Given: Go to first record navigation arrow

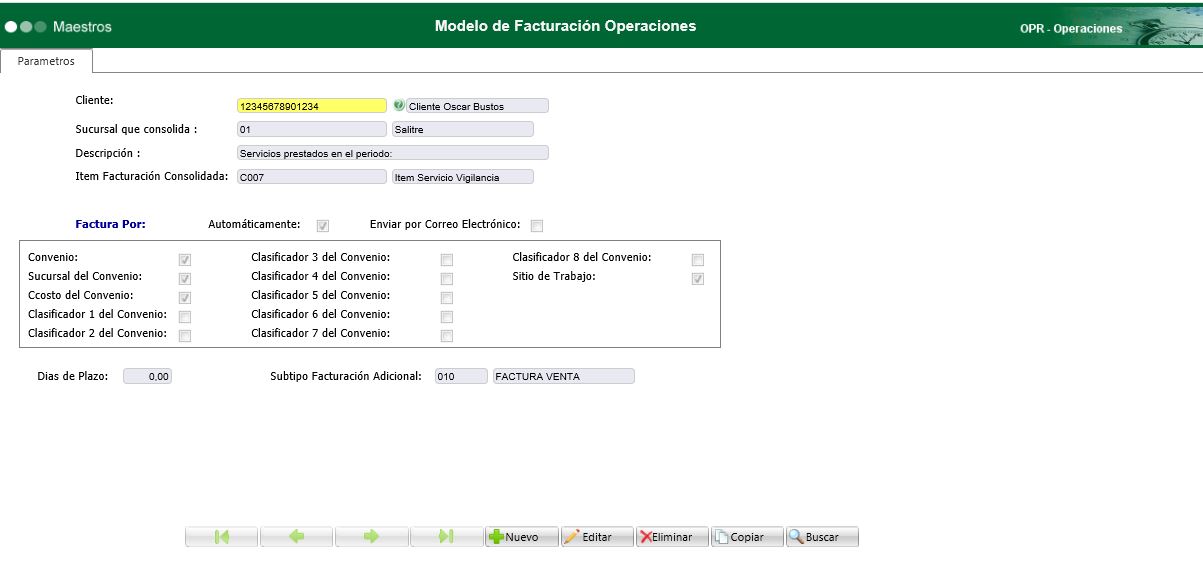Looking at the screenshot, I should point(222,537).
